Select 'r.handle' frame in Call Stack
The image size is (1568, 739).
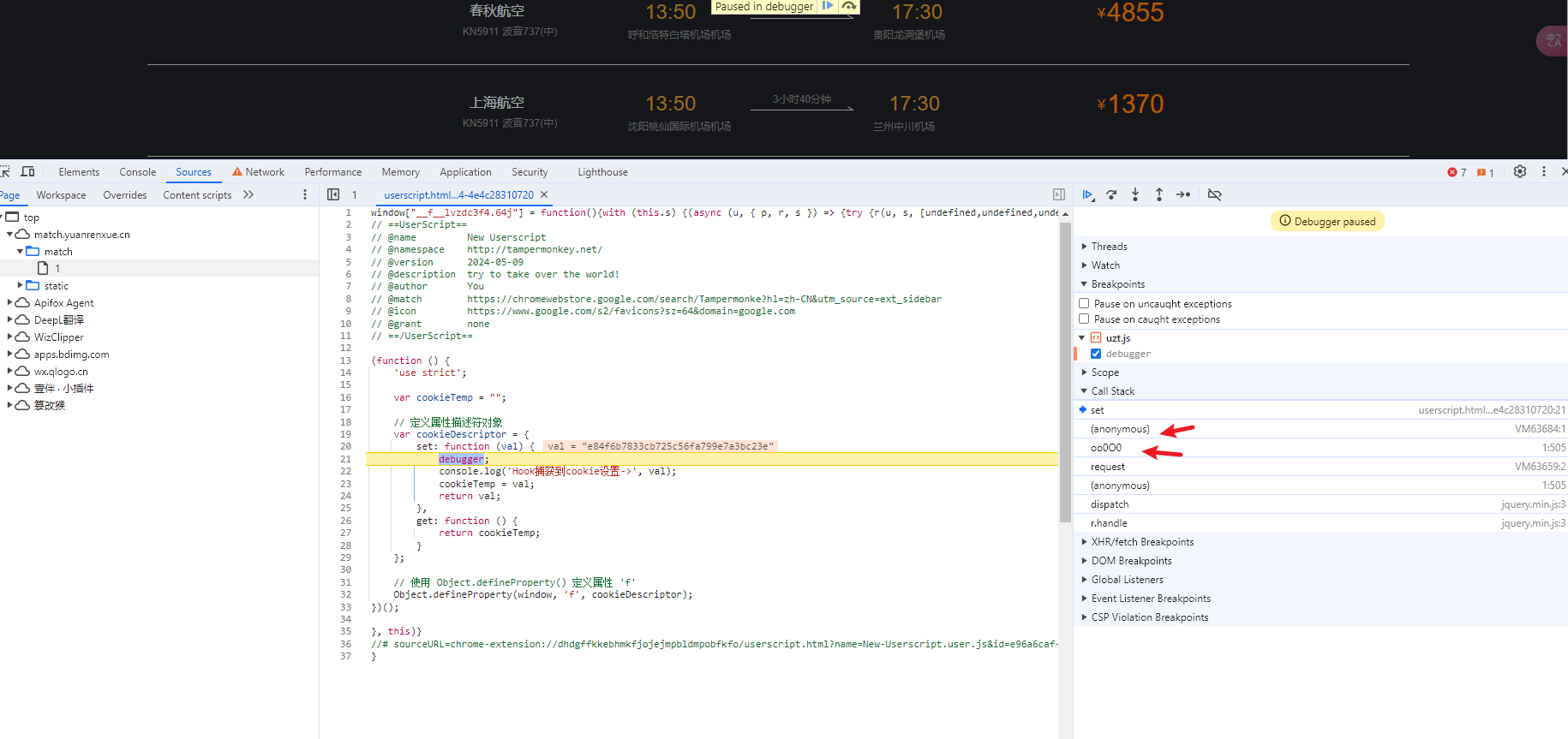1320,523
